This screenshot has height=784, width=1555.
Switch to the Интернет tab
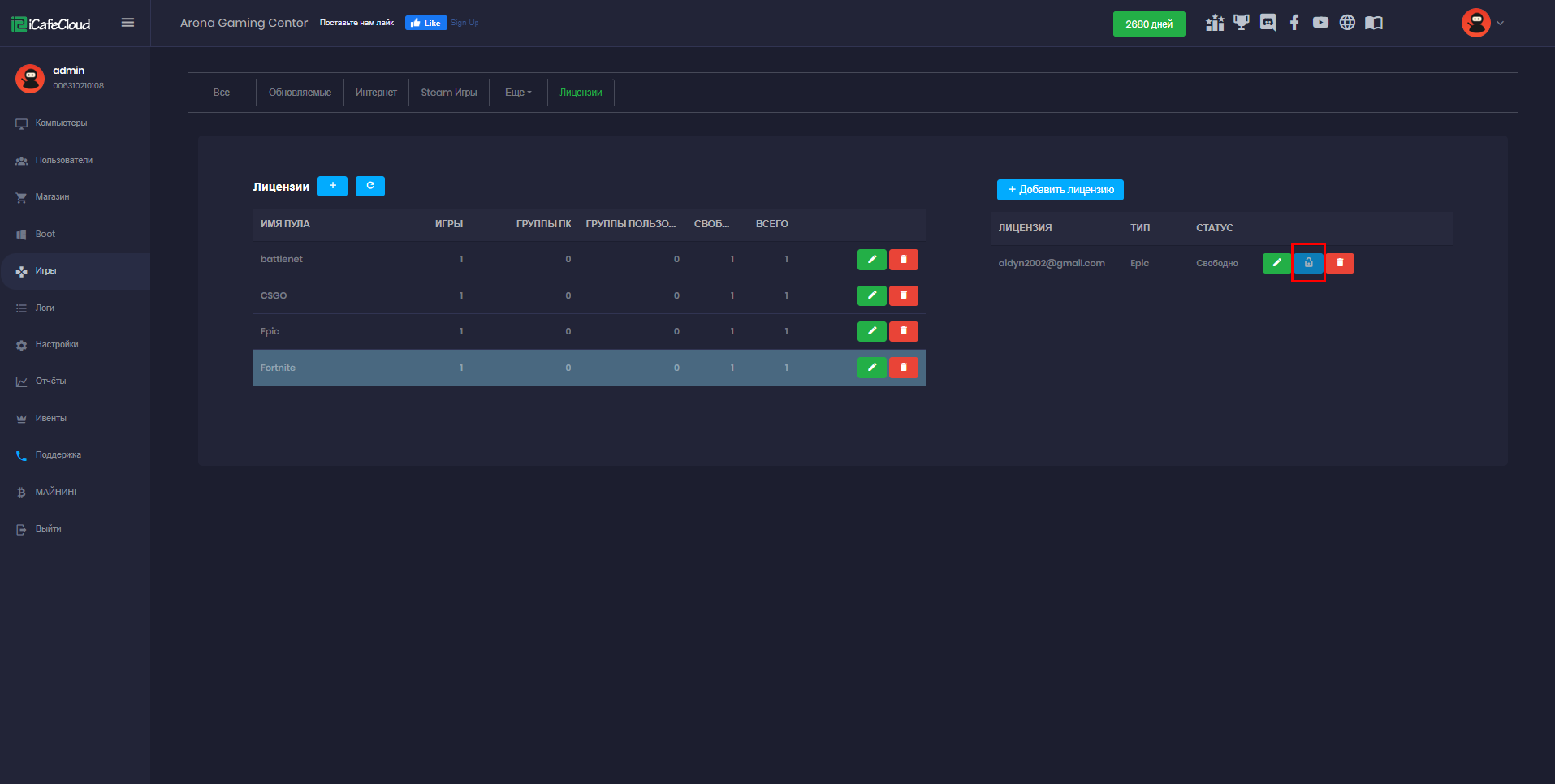[x=376, y=93]
